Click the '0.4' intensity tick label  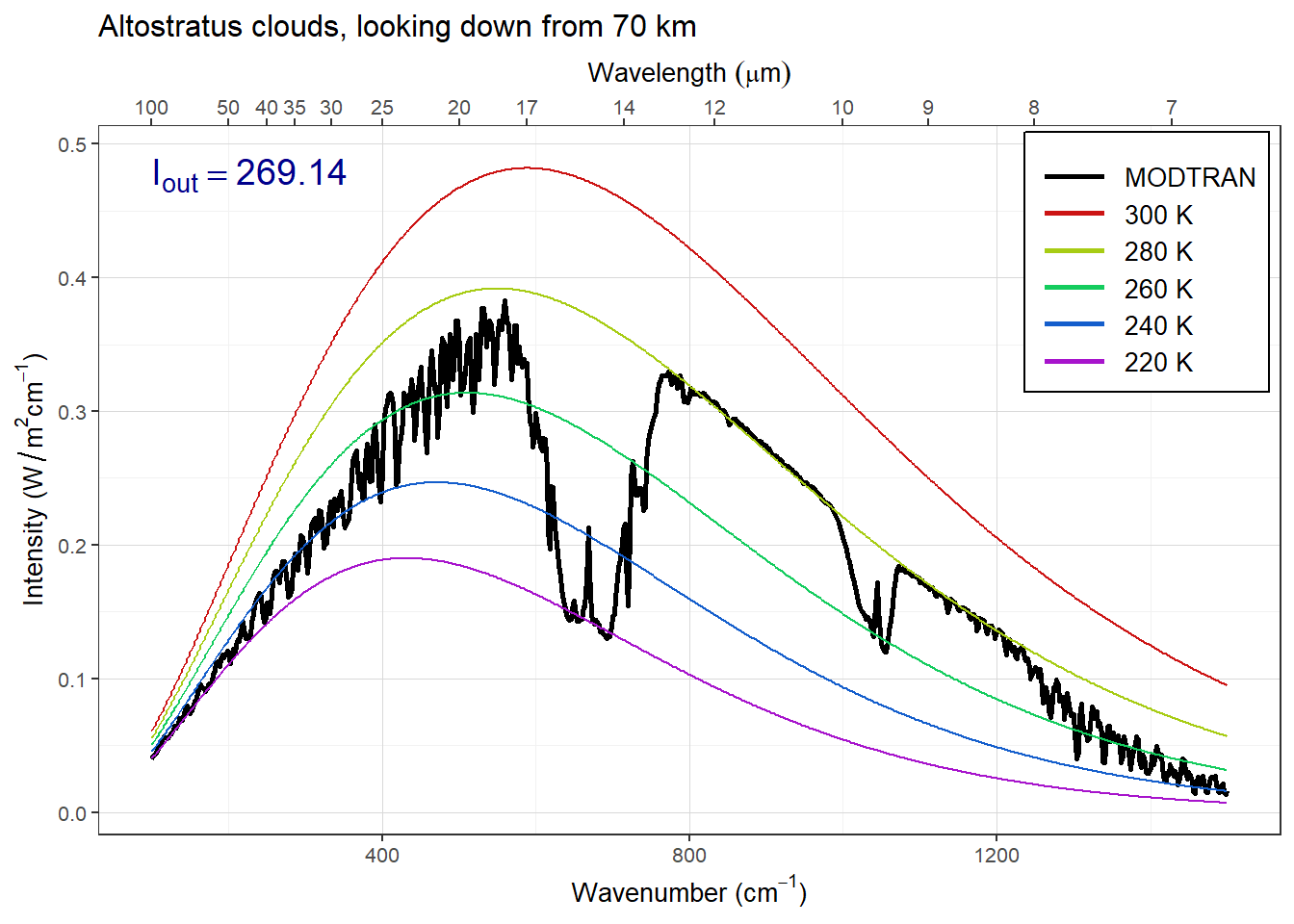pos(71,278)
